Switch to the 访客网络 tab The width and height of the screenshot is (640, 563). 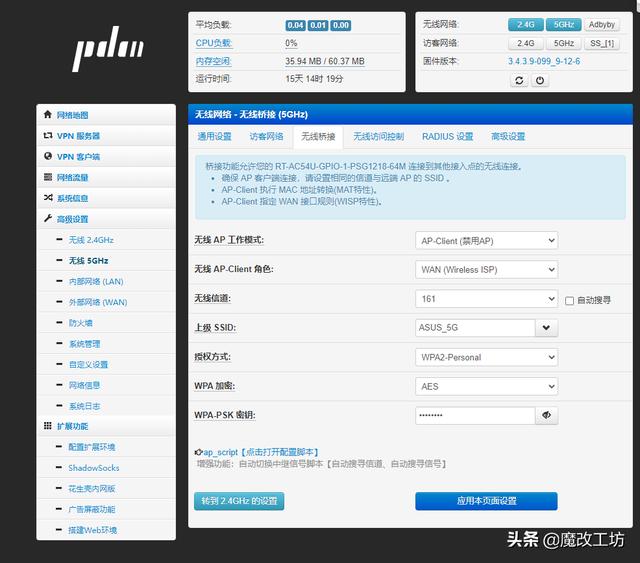tap(266, 137)
